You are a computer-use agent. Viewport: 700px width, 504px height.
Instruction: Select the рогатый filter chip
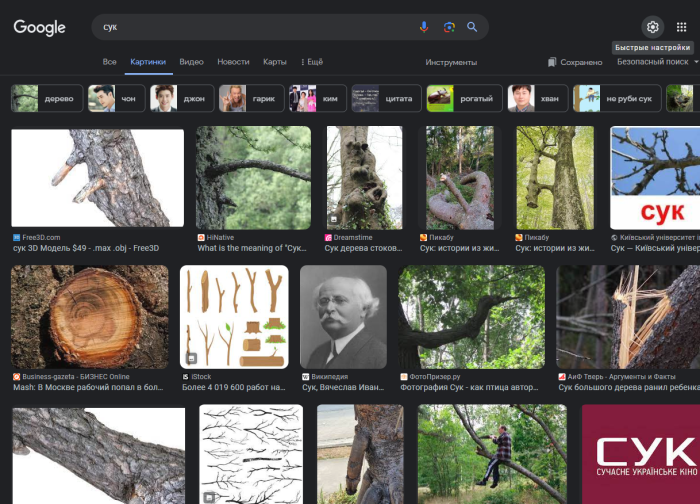click(x=463, y=98)
